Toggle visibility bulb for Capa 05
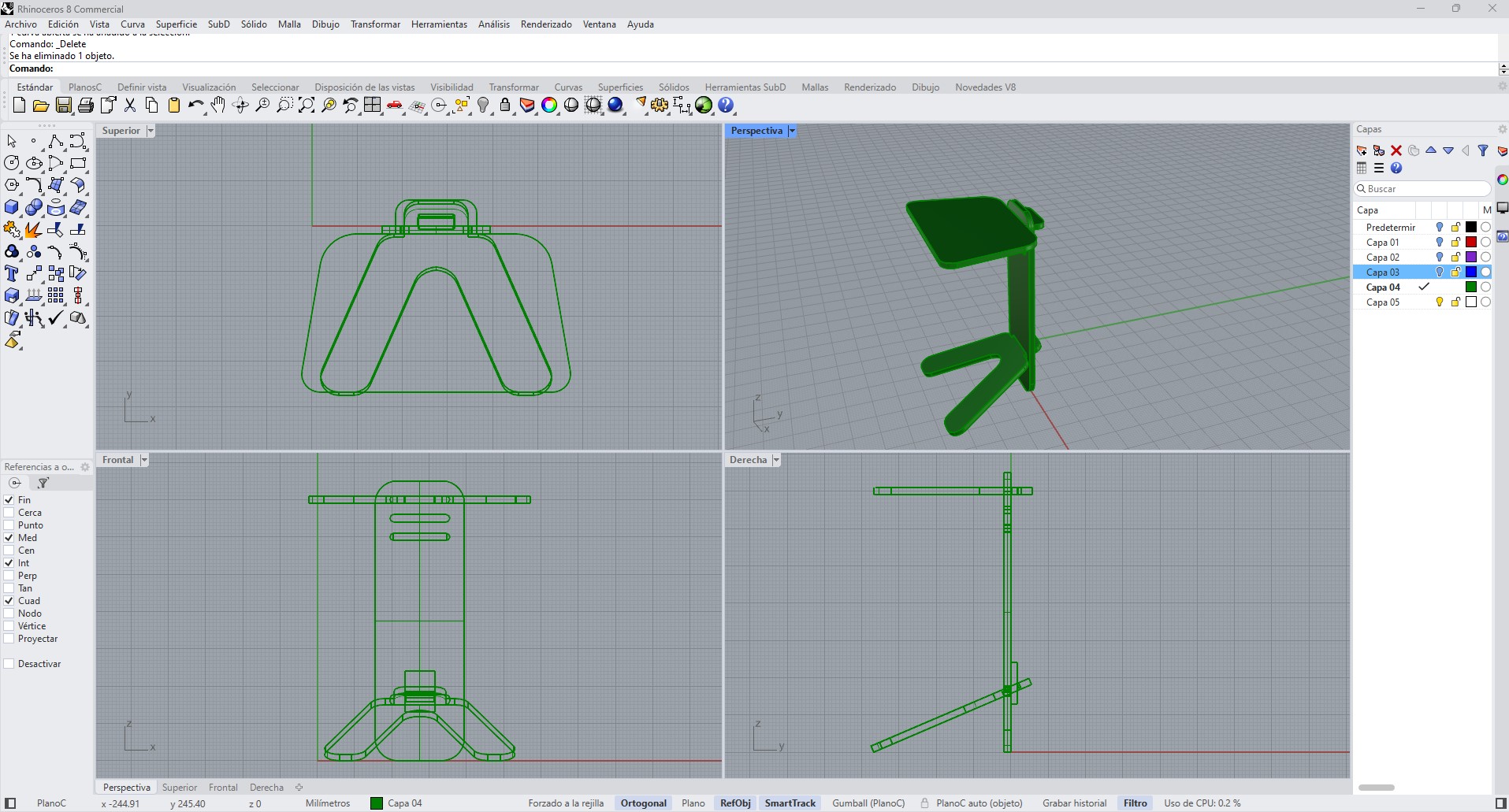Viewport: 1509px width, 812px height. point(1440,302)
